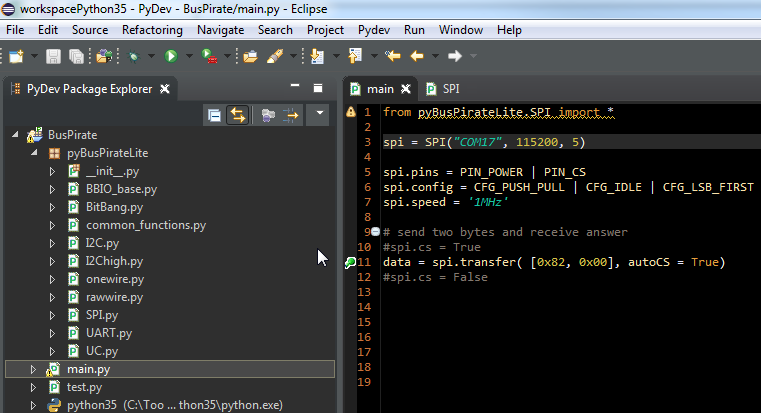The width and height of the screenshot is (761, 413).
Task: Open the Run configurations dropdown arrow
Action: (189, 56)
